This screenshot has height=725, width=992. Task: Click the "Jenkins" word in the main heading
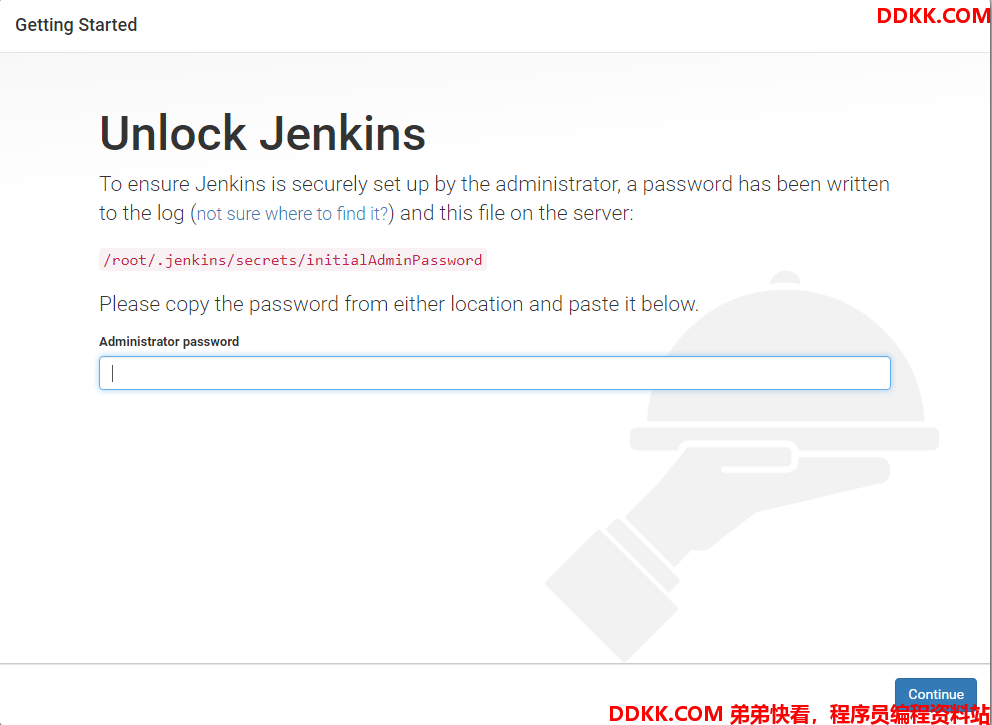pyautogui.click(x=342, y=133)
